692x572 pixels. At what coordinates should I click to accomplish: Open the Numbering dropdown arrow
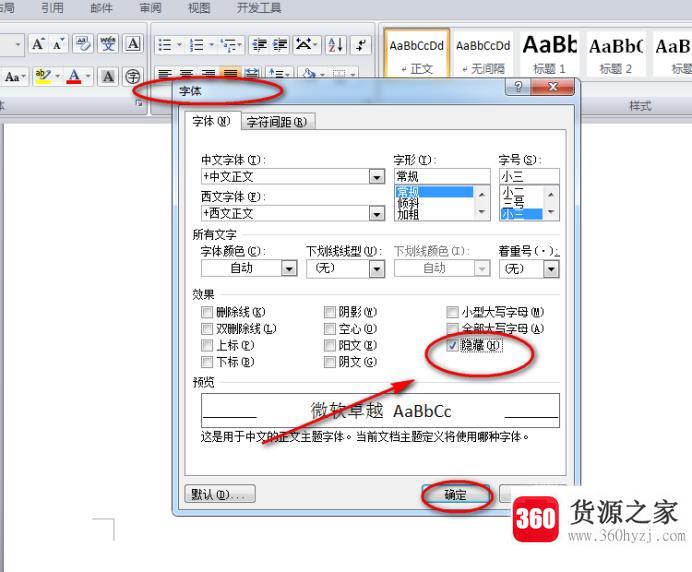point(211,45)
